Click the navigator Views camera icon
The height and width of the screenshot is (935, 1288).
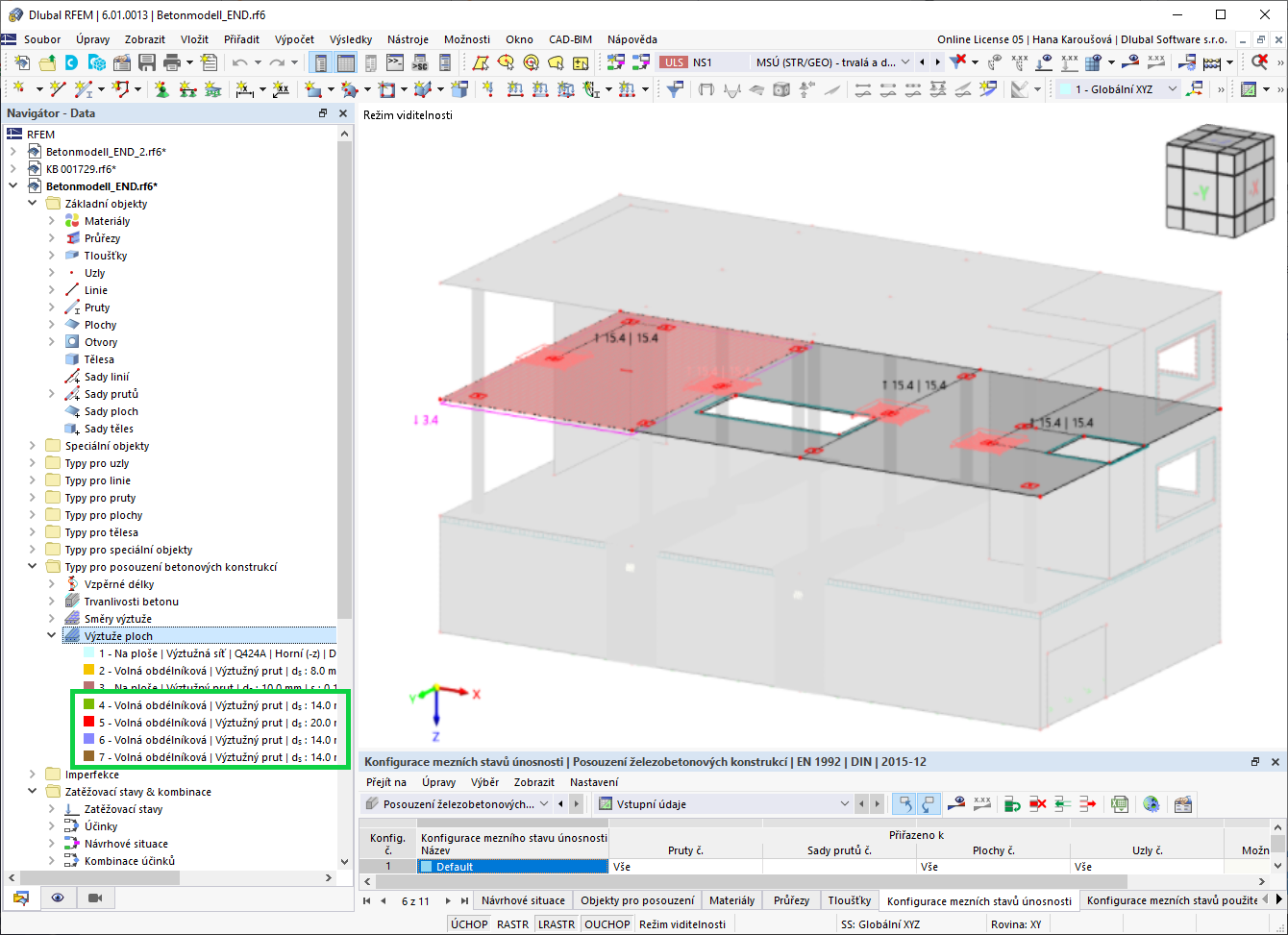coord(95,898)
